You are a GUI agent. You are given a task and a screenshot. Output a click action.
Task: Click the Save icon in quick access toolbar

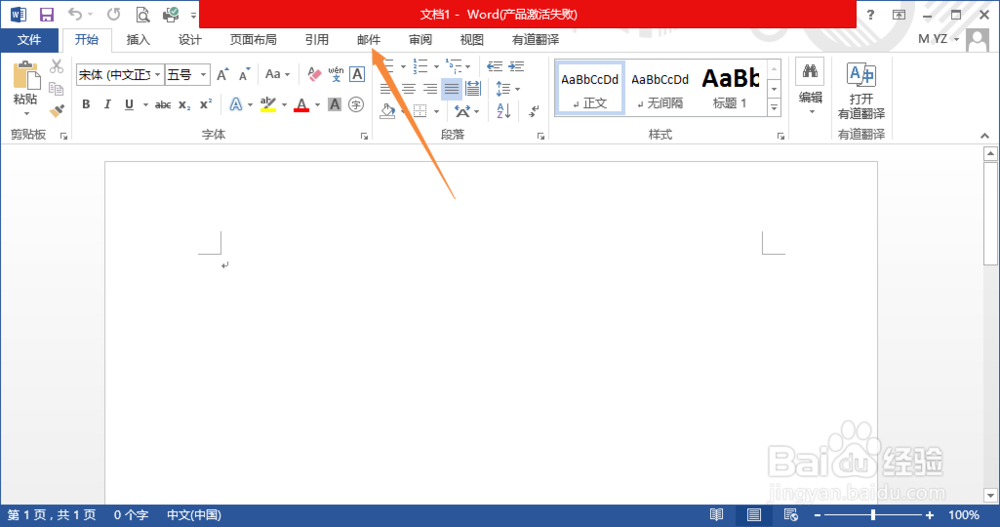click(47, 14)
